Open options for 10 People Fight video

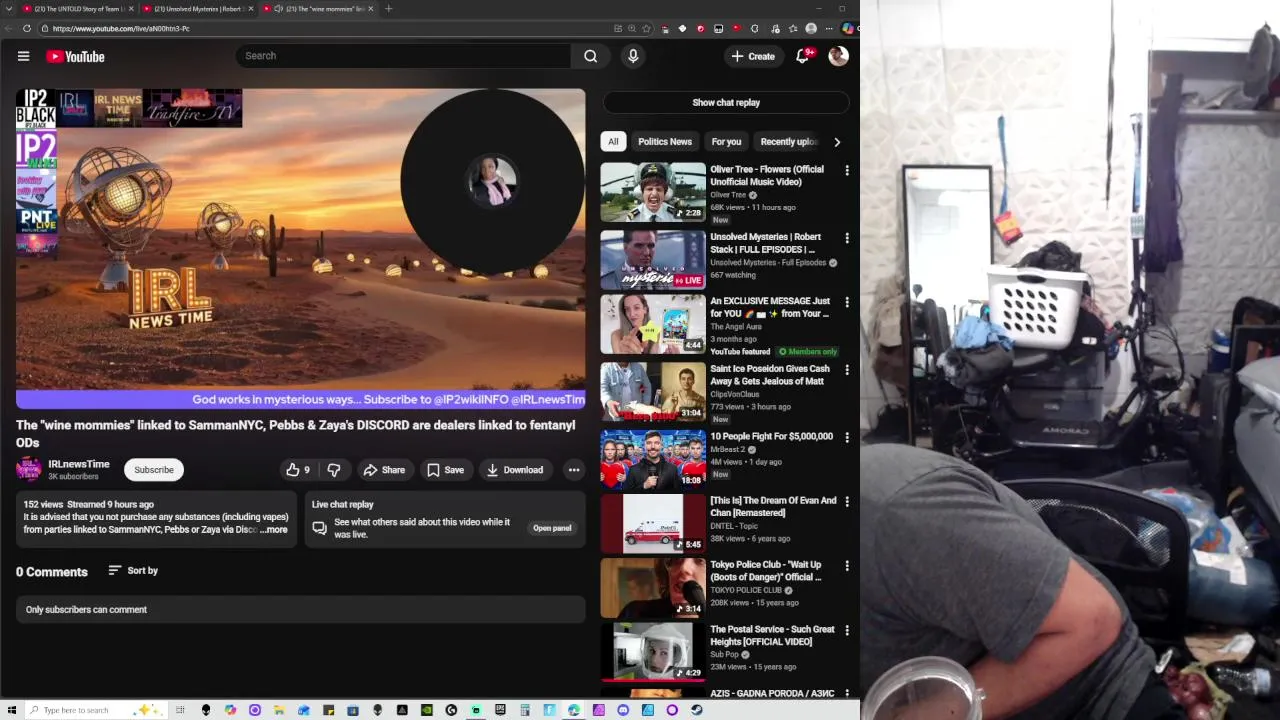click(847, 438)
